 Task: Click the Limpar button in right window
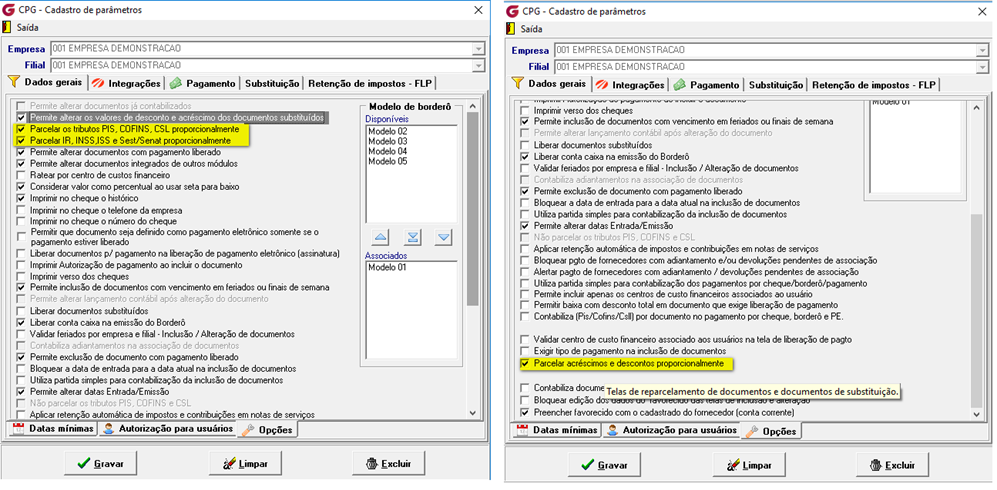(x=750, y=465)
